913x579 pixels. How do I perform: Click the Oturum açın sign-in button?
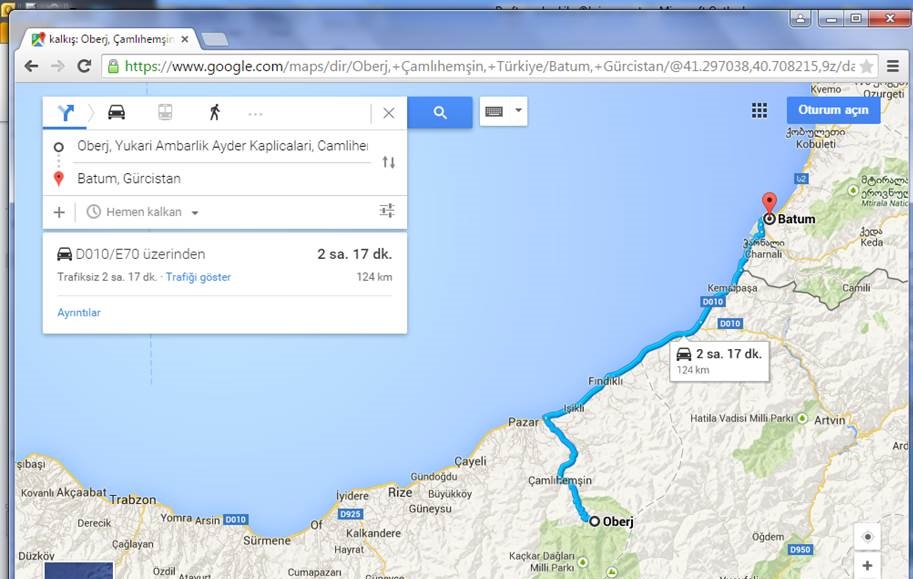(x=833, y=110)
